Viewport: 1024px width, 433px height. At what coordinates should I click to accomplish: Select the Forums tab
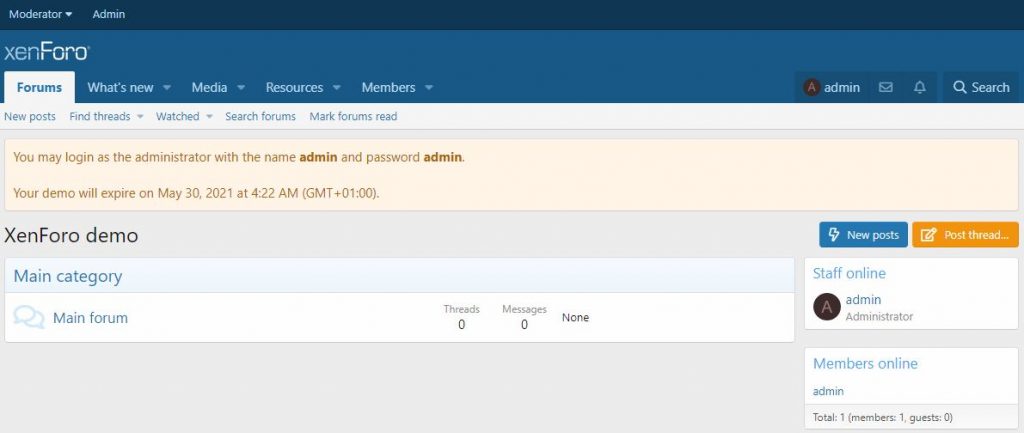(x=39, y=87)
